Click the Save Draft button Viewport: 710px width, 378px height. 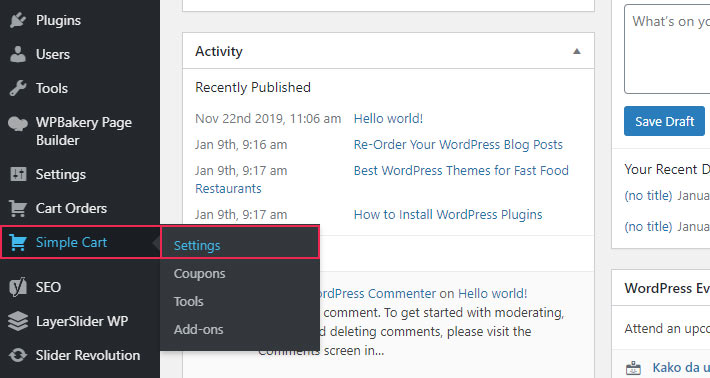[664, 121]
